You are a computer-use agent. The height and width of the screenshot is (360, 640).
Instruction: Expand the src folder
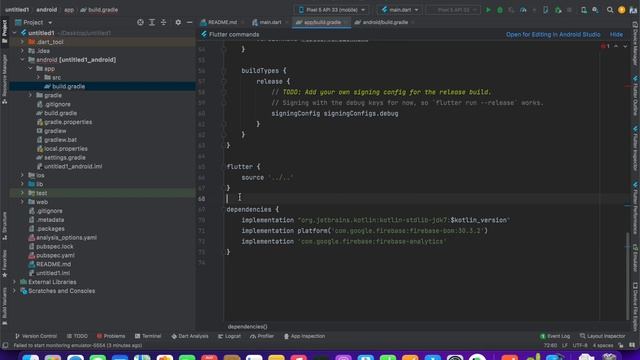[39, 77]
